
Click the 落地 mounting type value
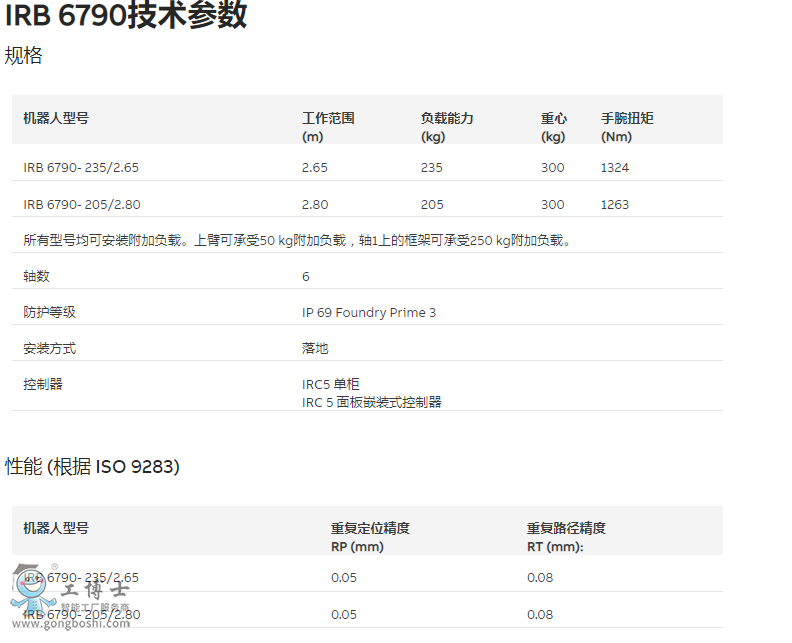315,349
